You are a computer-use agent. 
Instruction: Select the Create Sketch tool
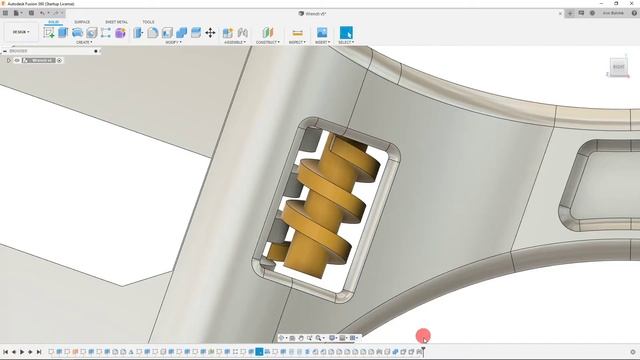point(49,33)
